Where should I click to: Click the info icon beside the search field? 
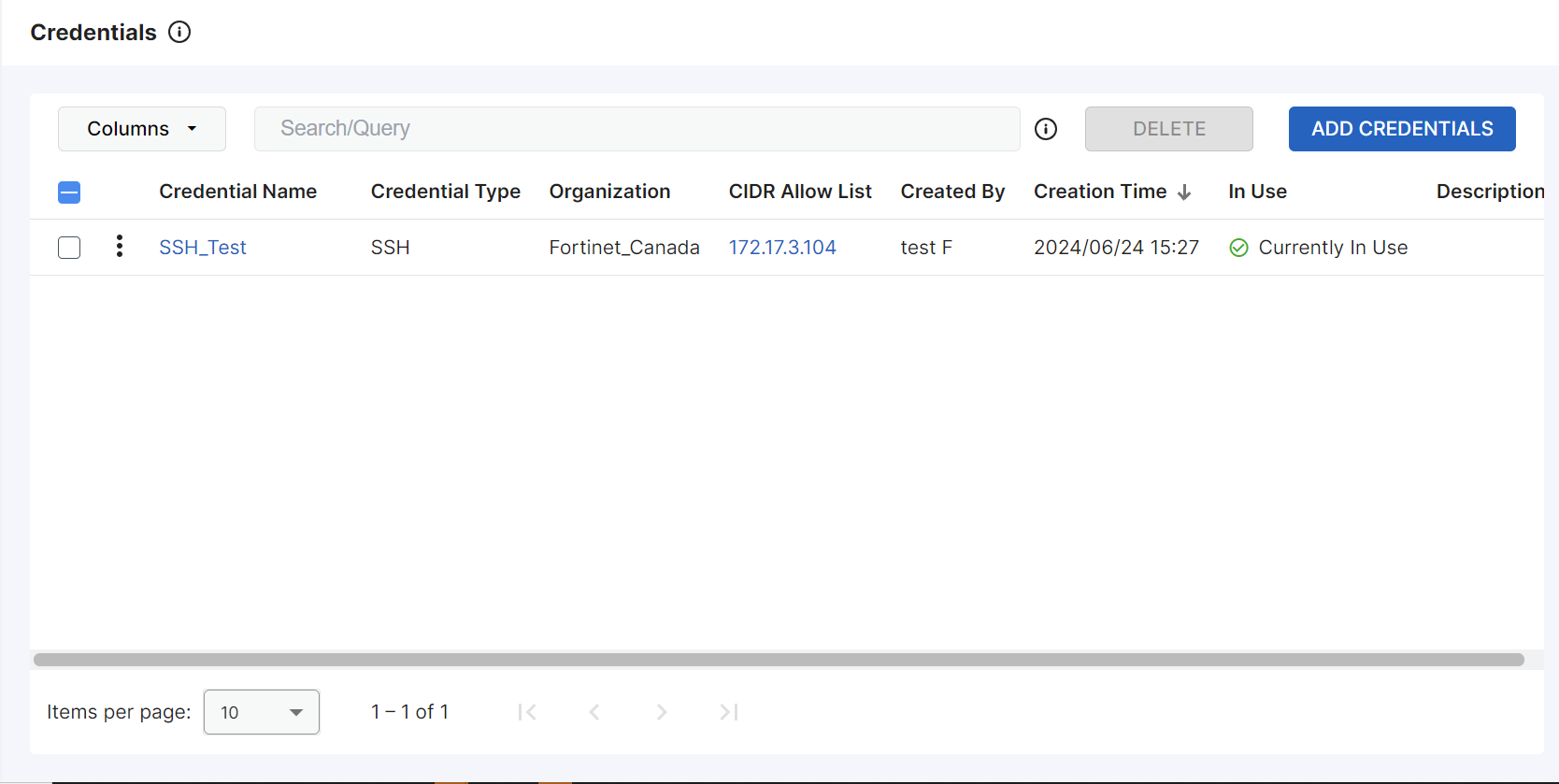coord(1046,129)
